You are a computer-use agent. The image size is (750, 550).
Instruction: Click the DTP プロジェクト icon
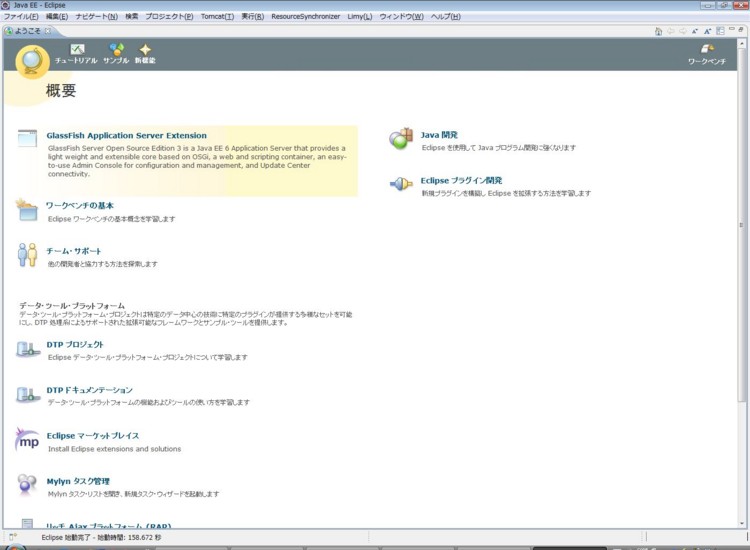pyautogui.click(x=28, y=349)
